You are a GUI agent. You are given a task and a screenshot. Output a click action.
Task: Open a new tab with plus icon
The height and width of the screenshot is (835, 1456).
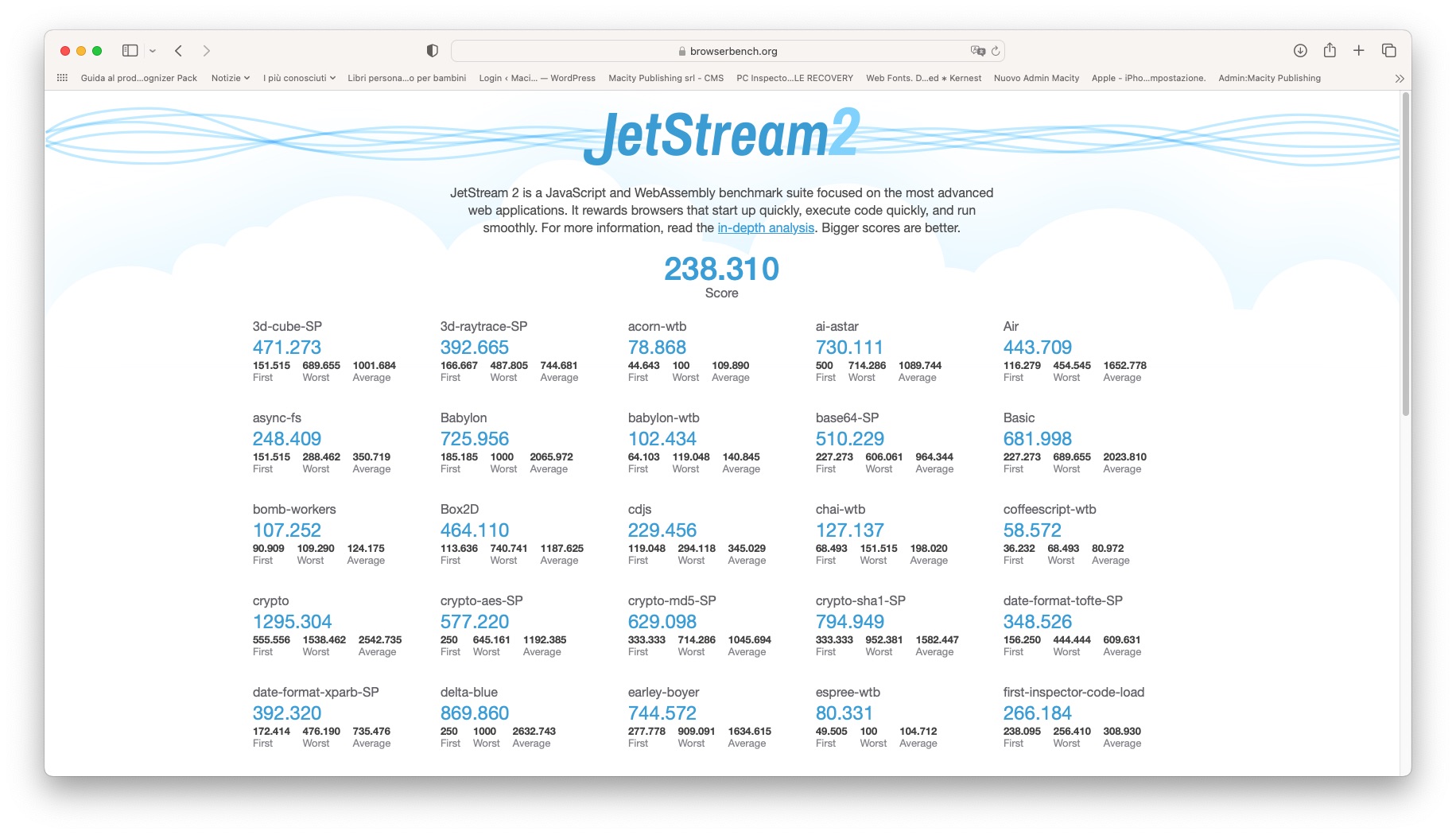(x=1359, y=51)
